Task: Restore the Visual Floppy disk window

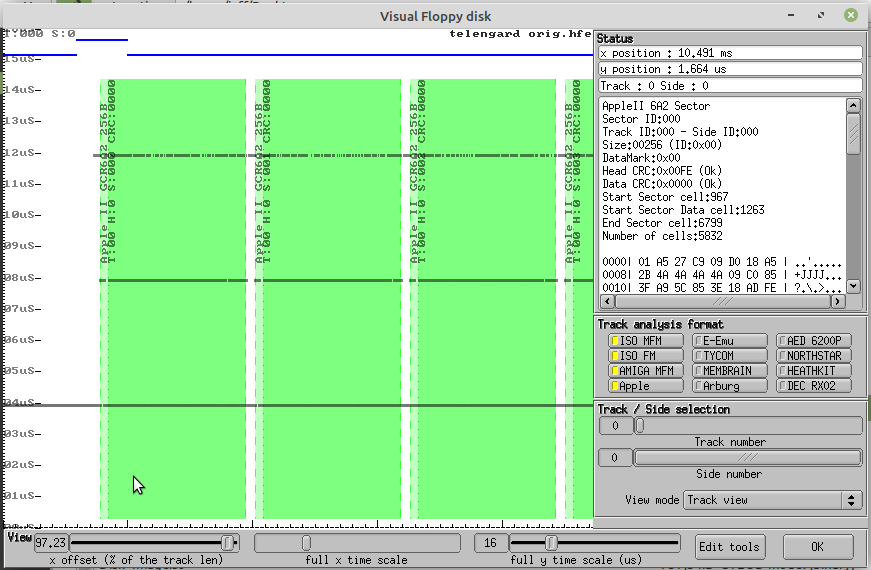Action: click(820, 16)
